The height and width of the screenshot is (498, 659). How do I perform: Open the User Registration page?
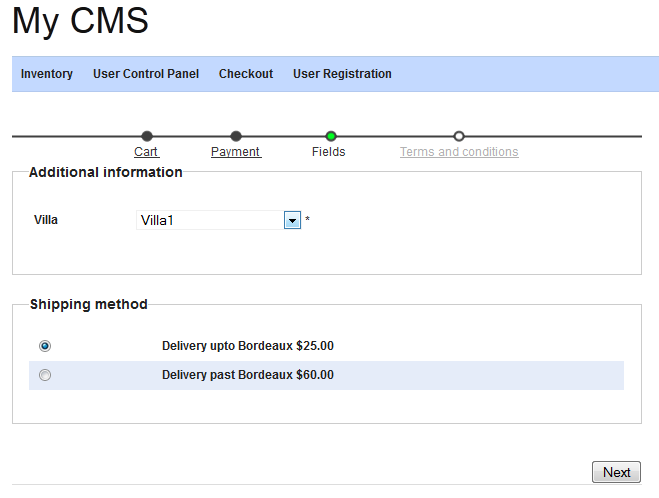pos(342,74)
